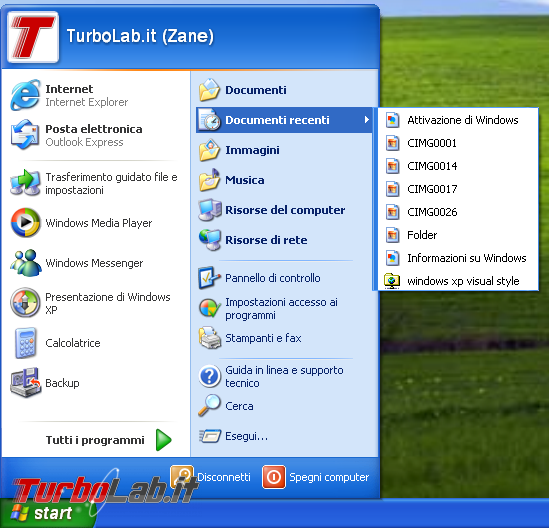Click the Disconnetti label
Viewport: 549px width, 528px height.
[224, 477]
